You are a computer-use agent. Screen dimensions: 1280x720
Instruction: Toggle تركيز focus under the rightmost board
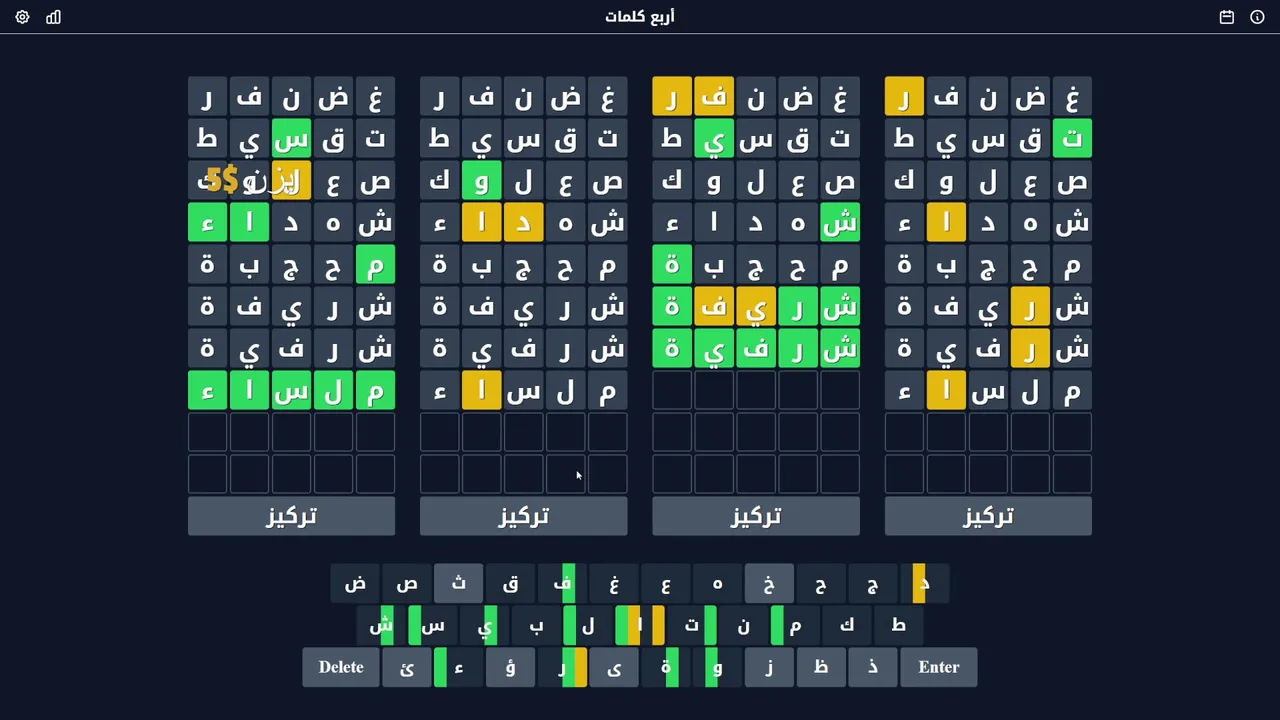[987, 516]
